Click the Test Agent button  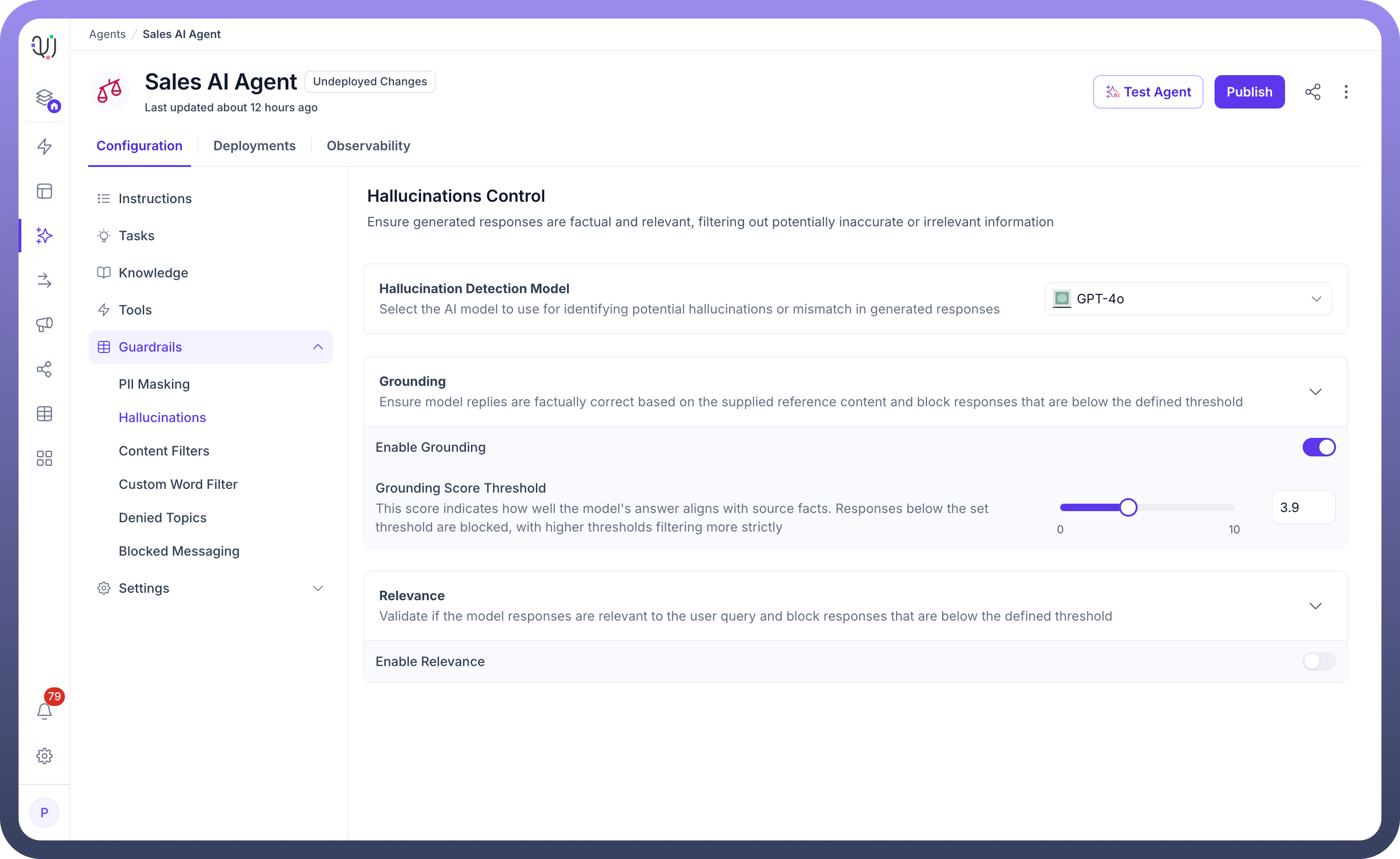coord(1148,92)
